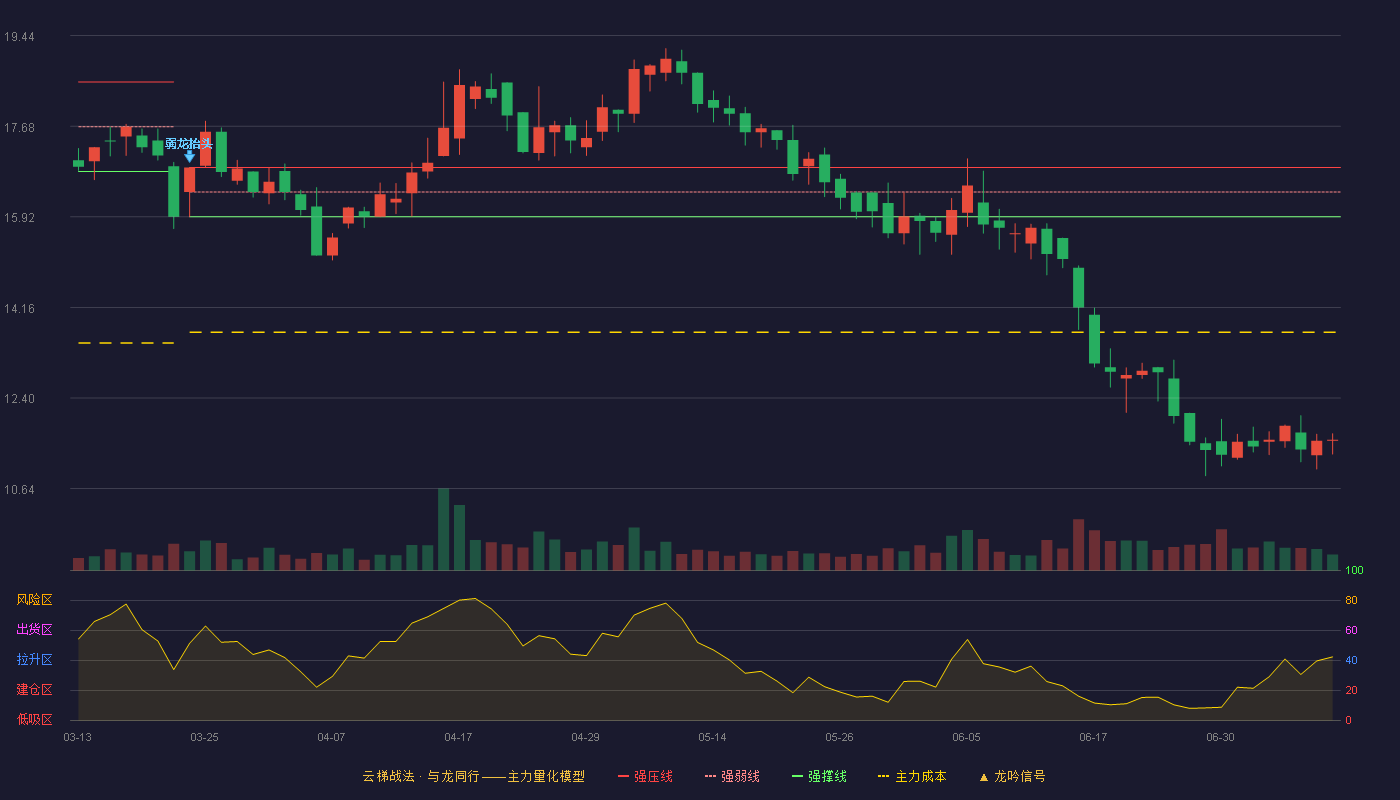Click the 03-13 date label
Viewport: 1400px width, 800px height.
[77, 737]
